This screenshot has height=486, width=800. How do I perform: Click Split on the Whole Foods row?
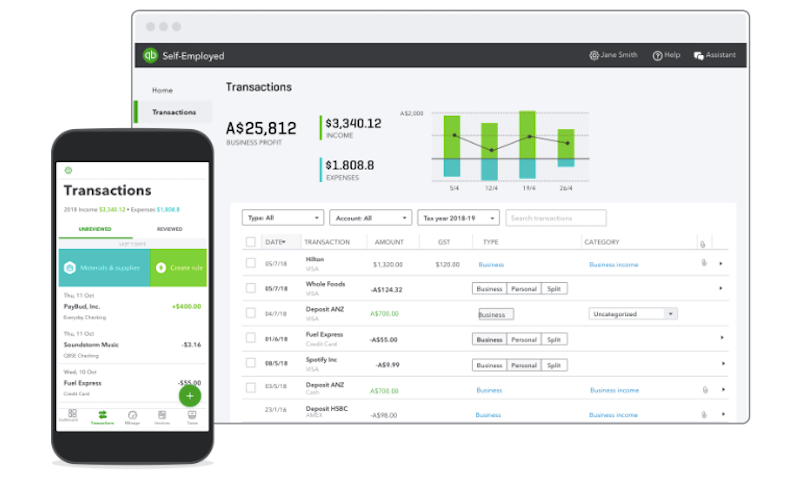tap(554, 289)
